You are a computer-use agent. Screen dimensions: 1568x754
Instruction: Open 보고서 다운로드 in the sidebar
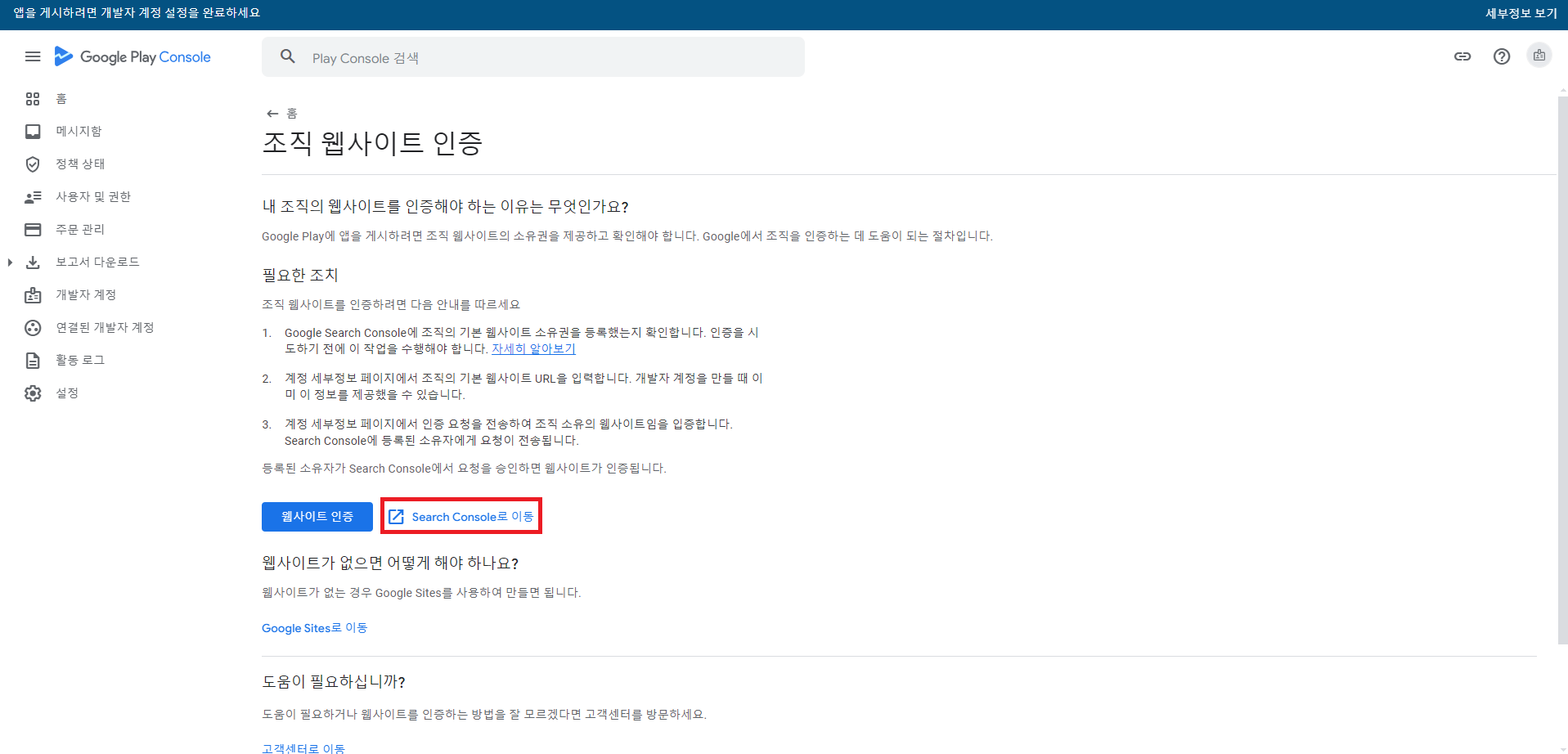pos(97,263)
